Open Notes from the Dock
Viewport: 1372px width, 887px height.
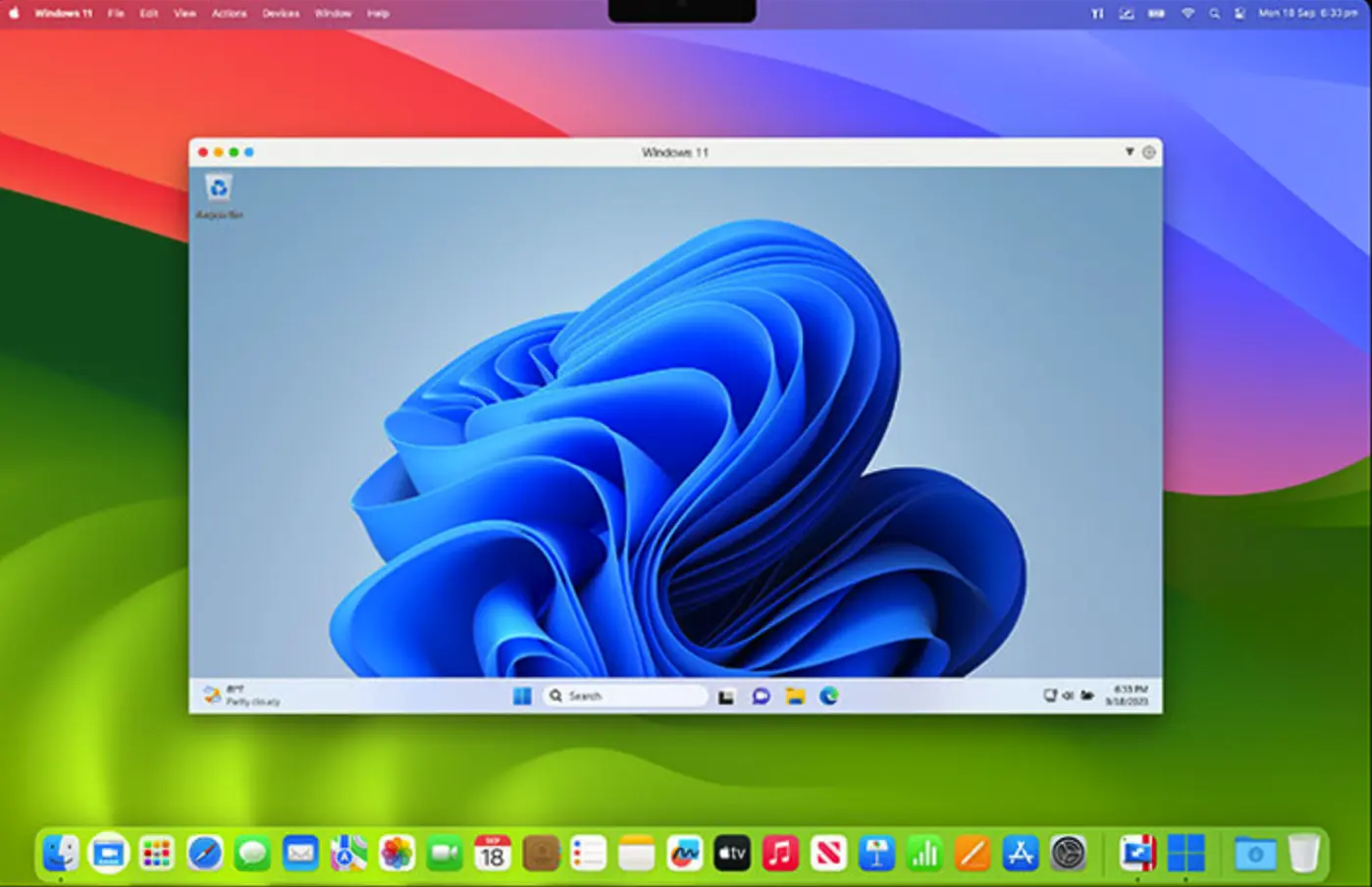(x=636, y=853)
